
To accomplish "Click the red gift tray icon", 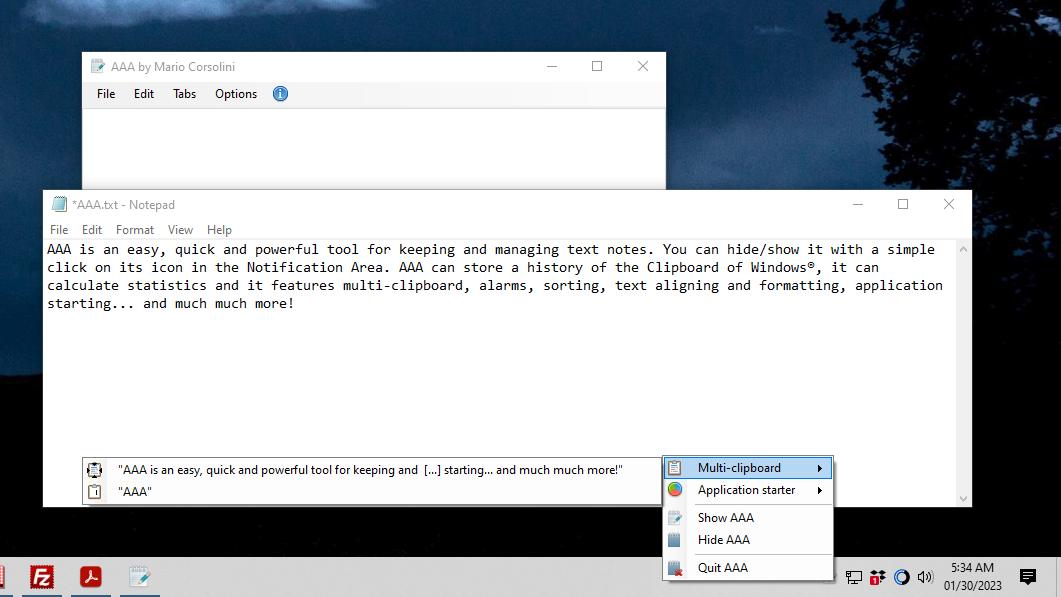I will pos(878,577).
